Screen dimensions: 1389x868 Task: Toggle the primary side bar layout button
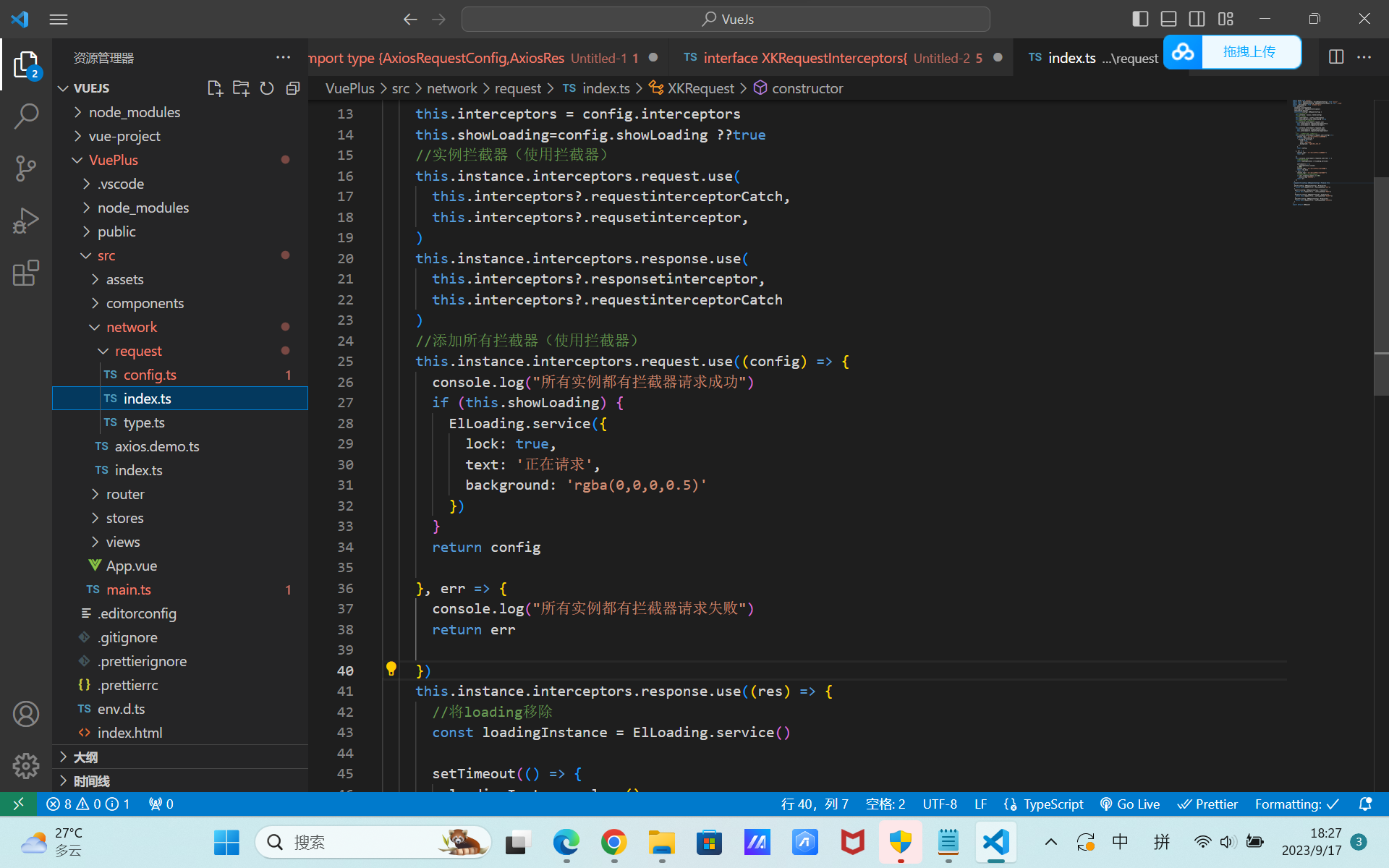coord(1140,19)
